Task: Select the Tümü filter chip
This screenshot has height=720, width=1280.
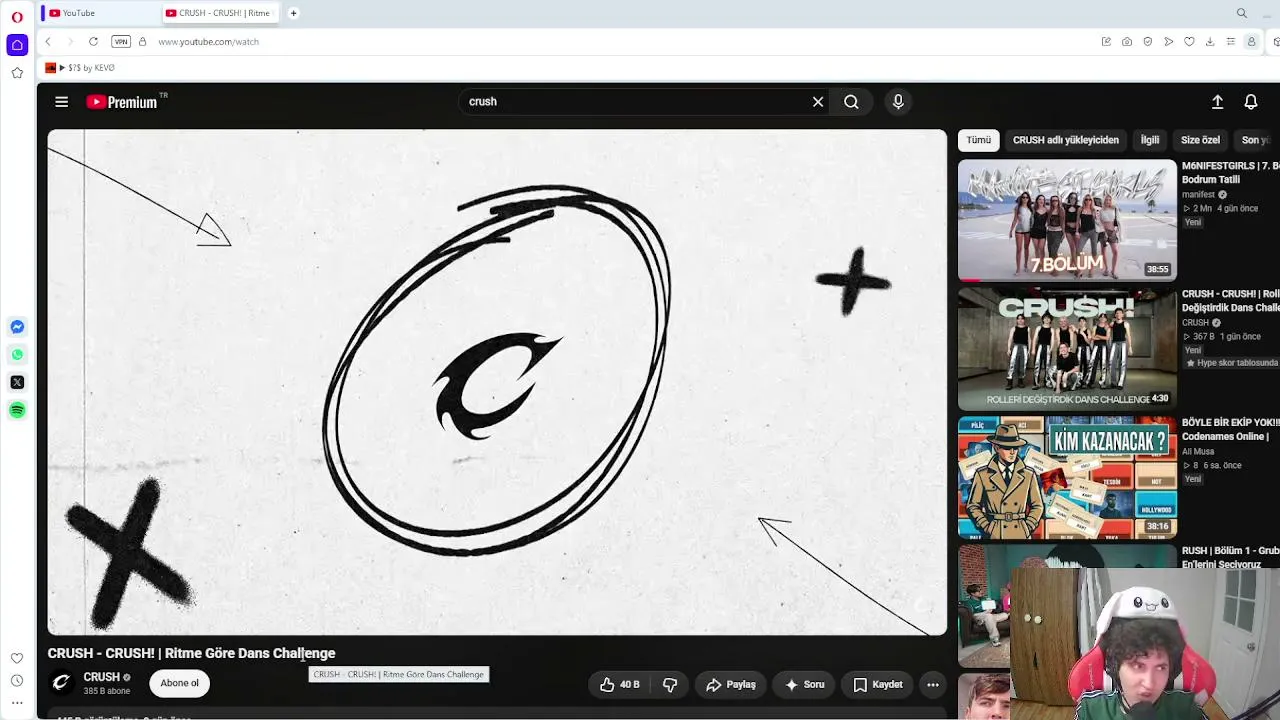Action: 979,140
